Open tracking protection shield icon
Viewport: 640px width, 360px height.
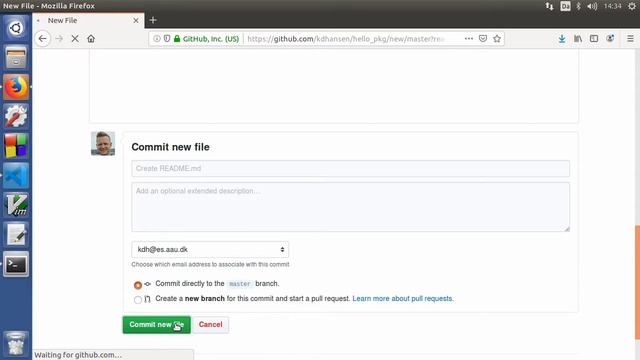point(167,39)
